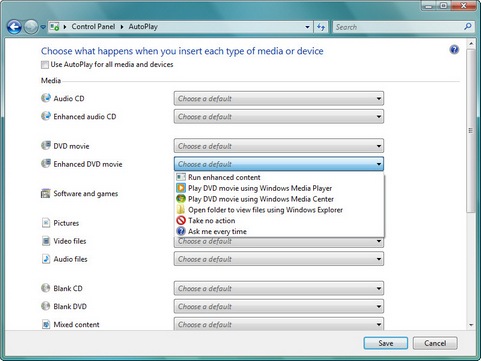Image resolution: width=481 pixels, height=361 pixels.
Task: Select Play DVD movie using Windows Media Center
Action: (x=279, y=199)
